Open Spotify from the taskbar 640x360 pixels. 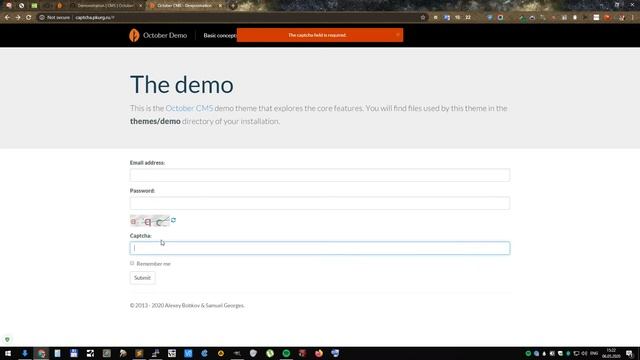(x=286, y=353)
